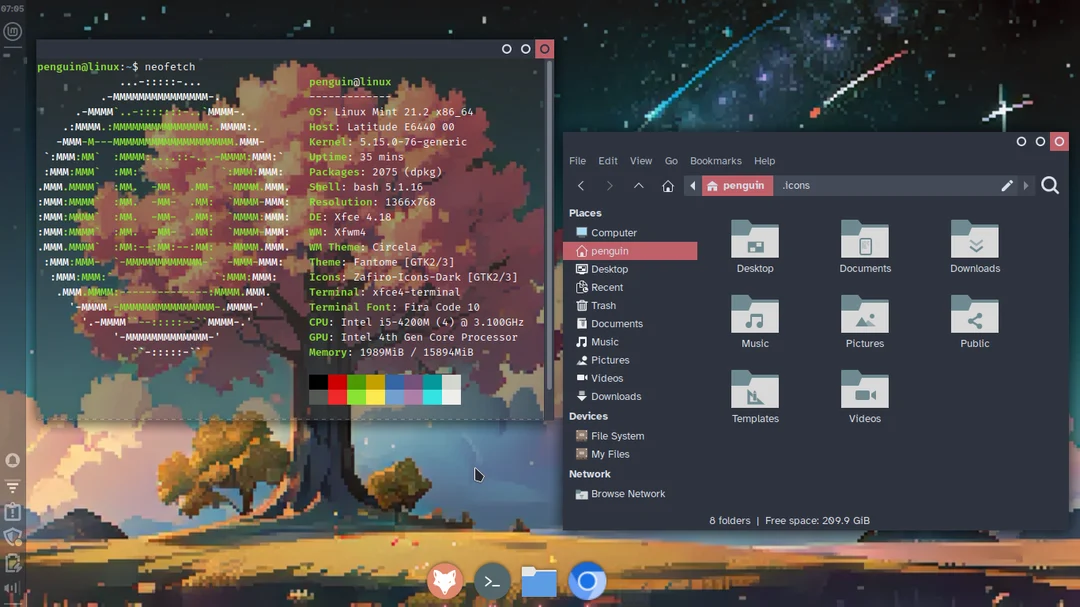Click the Linux Mint fox icon in the dock
This screenshot has width=1080, height=607.
pyautogui.click(x=444, y=580)
